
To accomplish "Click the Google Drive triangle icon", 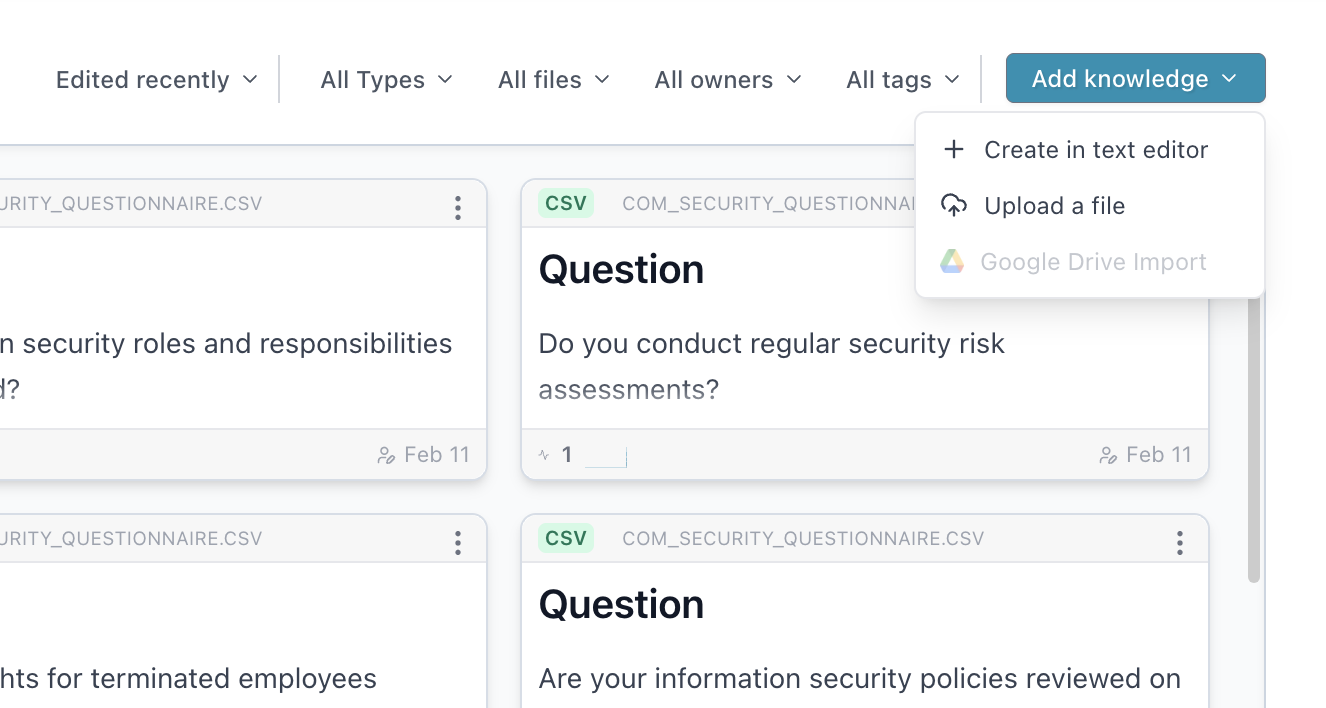I will pyautogui.click(x=952, y=261).
